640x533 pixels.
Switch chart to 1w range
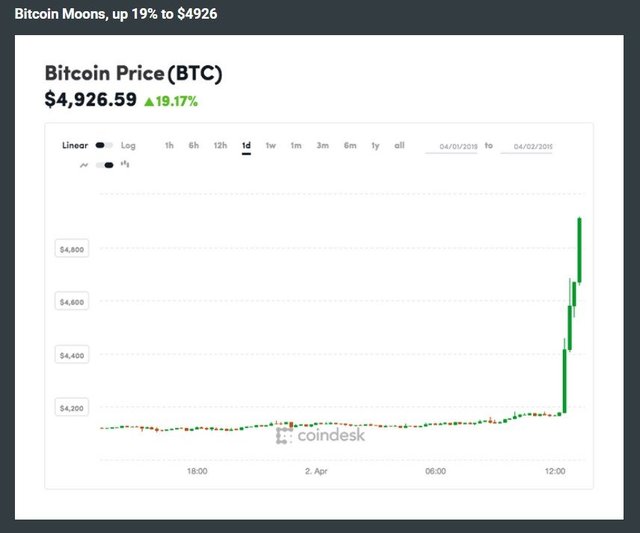[x=271, y=146]
